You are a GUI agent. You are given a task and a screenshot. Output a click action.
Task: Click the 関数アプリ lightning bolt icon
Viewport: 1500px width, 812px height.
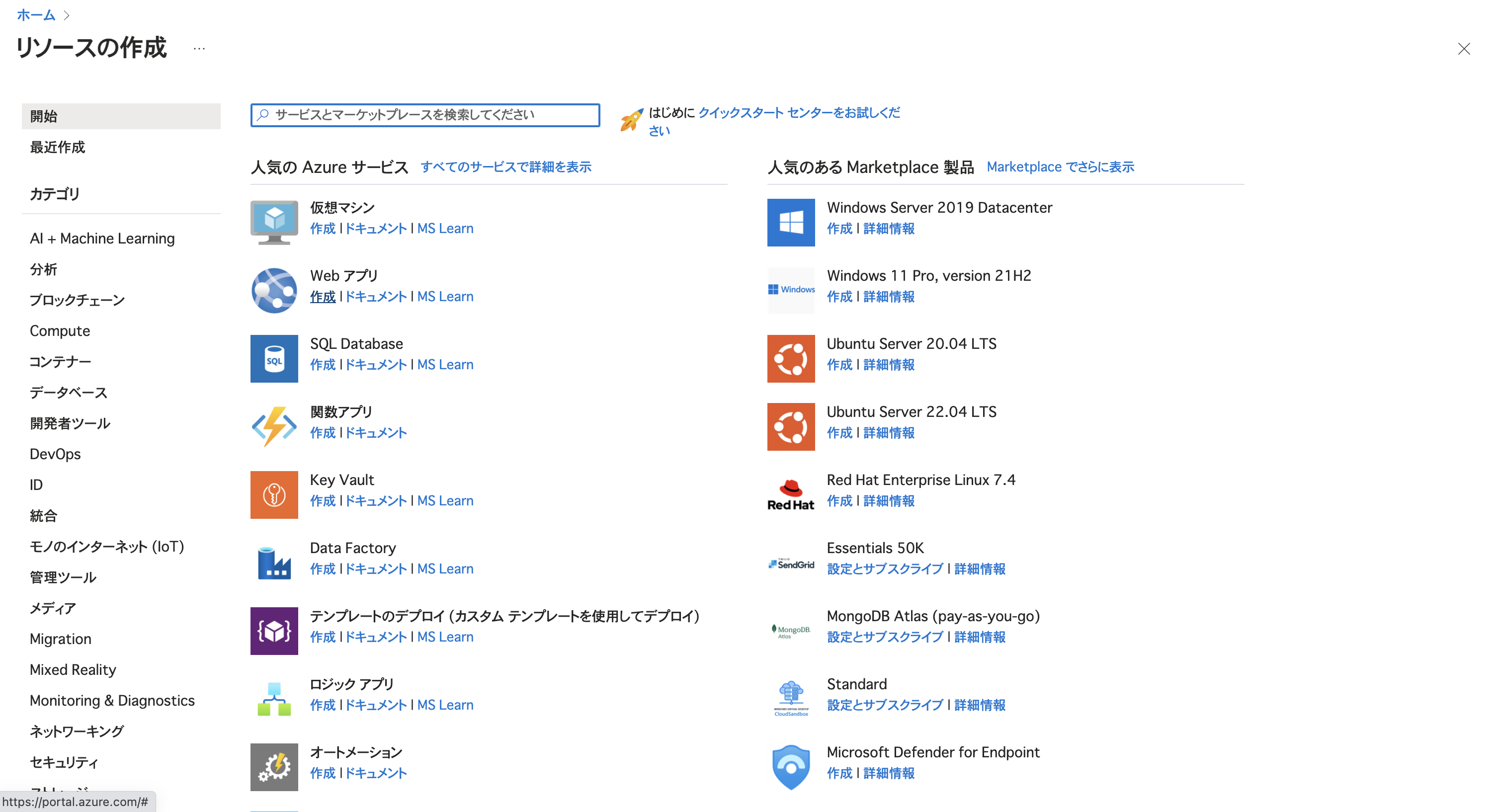274,426
